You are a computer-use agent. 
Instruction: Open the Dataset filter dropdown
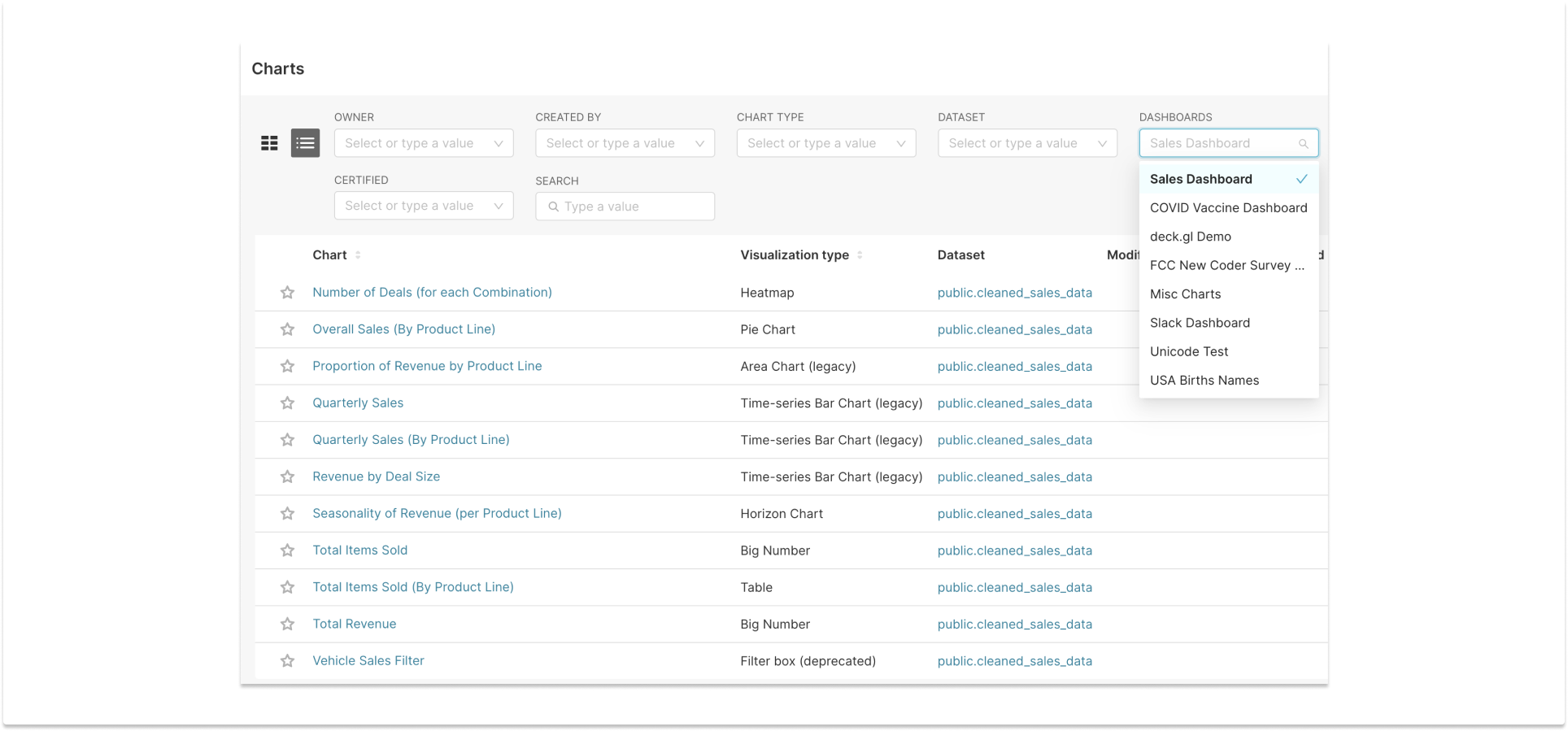(1026, 143)
